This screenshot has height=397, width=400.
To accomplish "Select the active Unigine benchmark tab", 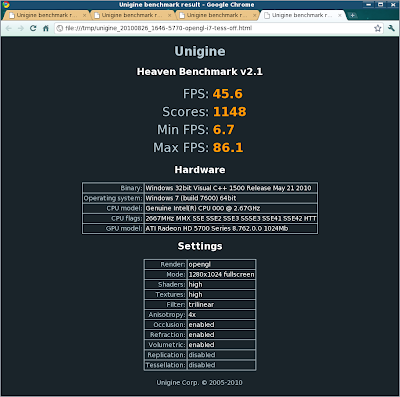I will click(303, 15).
